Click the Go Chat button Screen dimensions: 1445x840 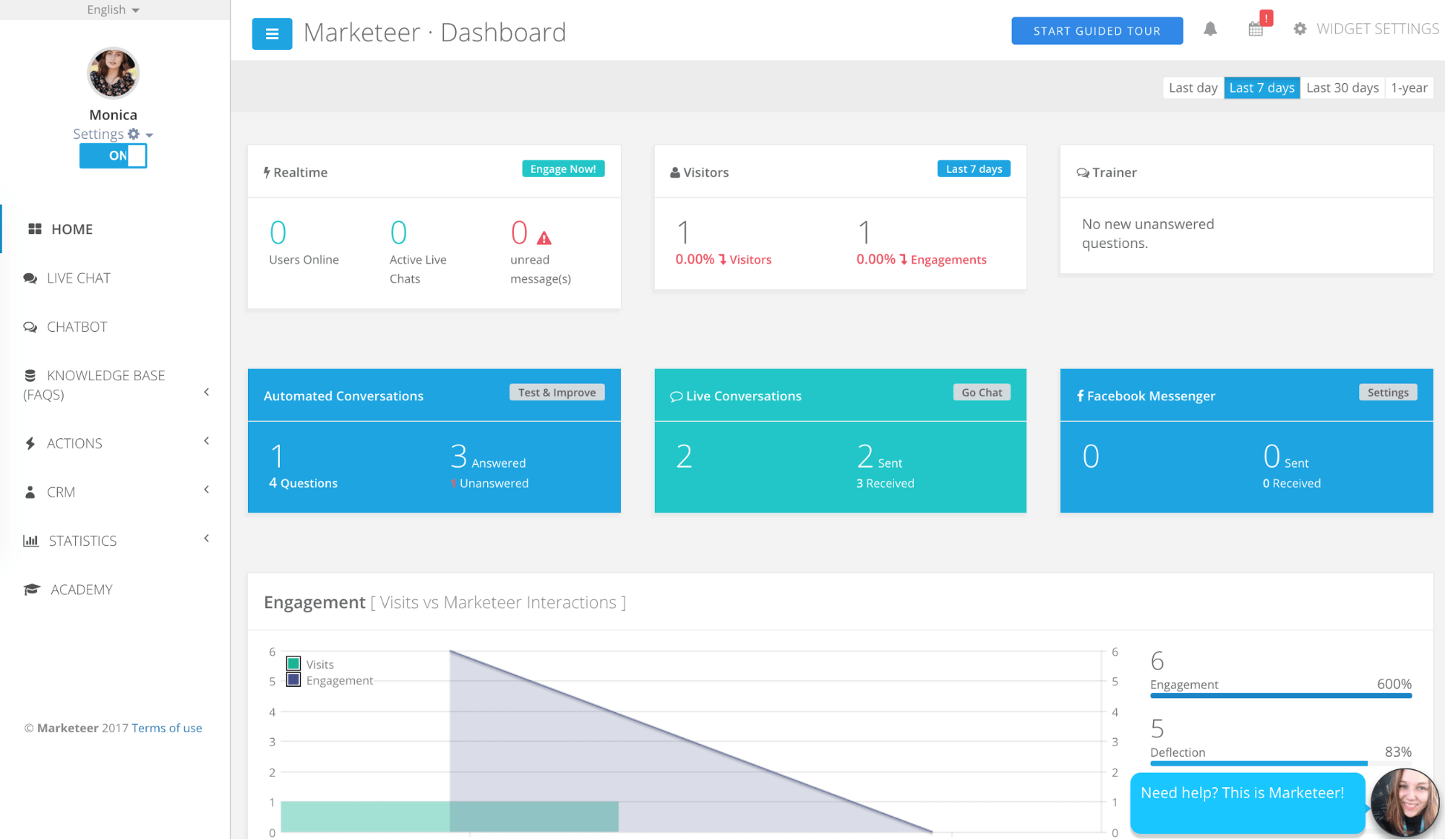coord(982,392)
